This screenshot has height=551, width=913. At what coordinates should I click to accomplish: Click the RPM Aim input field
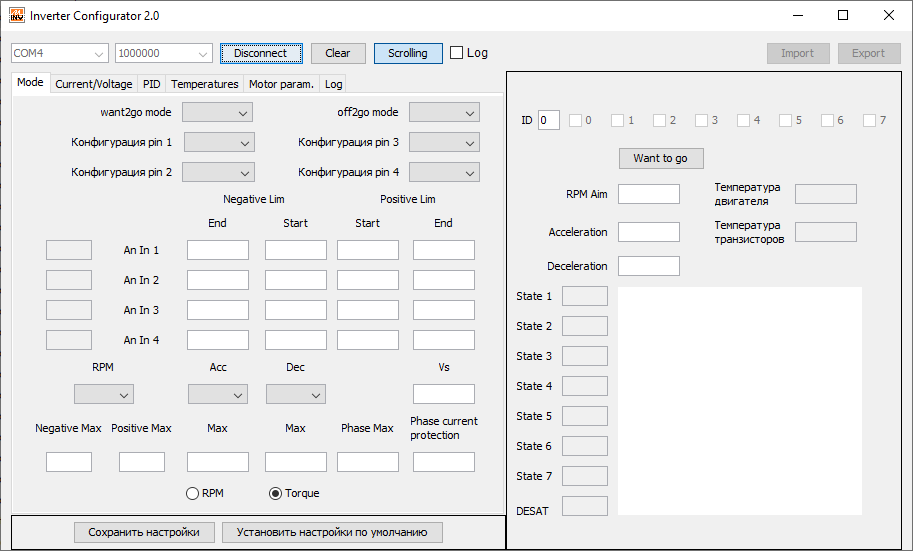click(648, 194)
